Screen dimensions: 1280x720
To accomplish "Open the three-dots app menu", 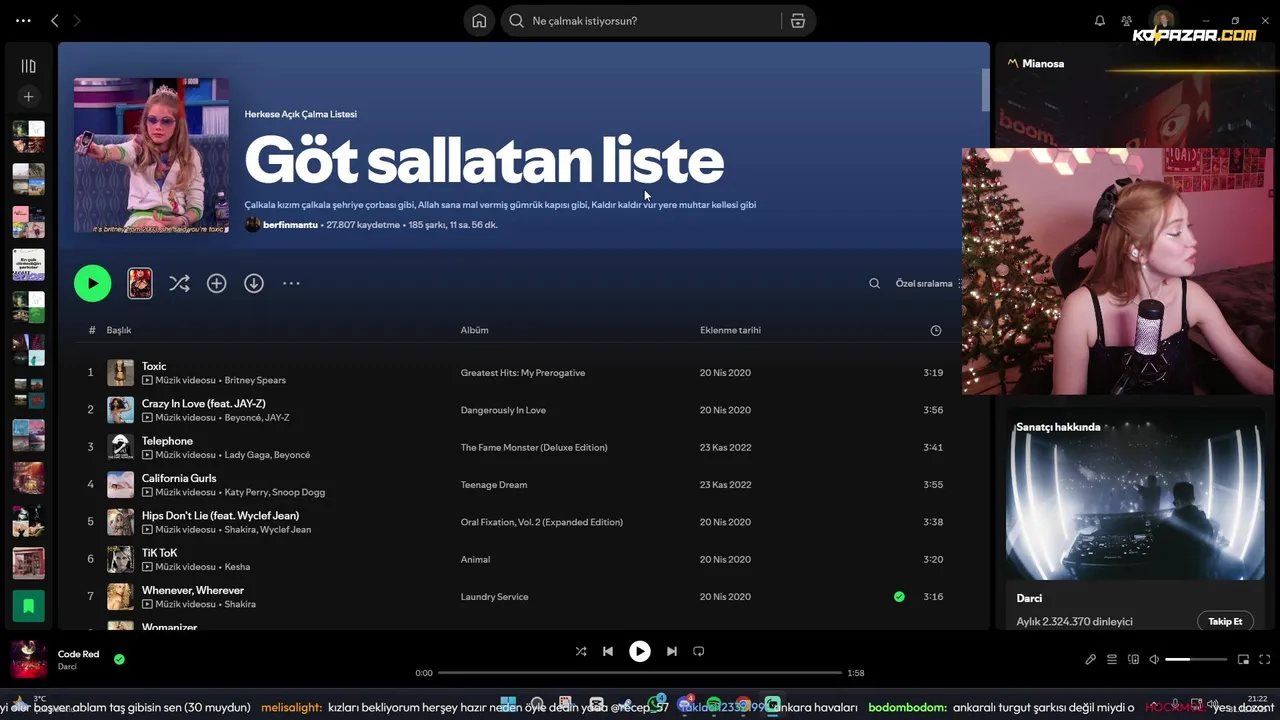I will (23, 21).
